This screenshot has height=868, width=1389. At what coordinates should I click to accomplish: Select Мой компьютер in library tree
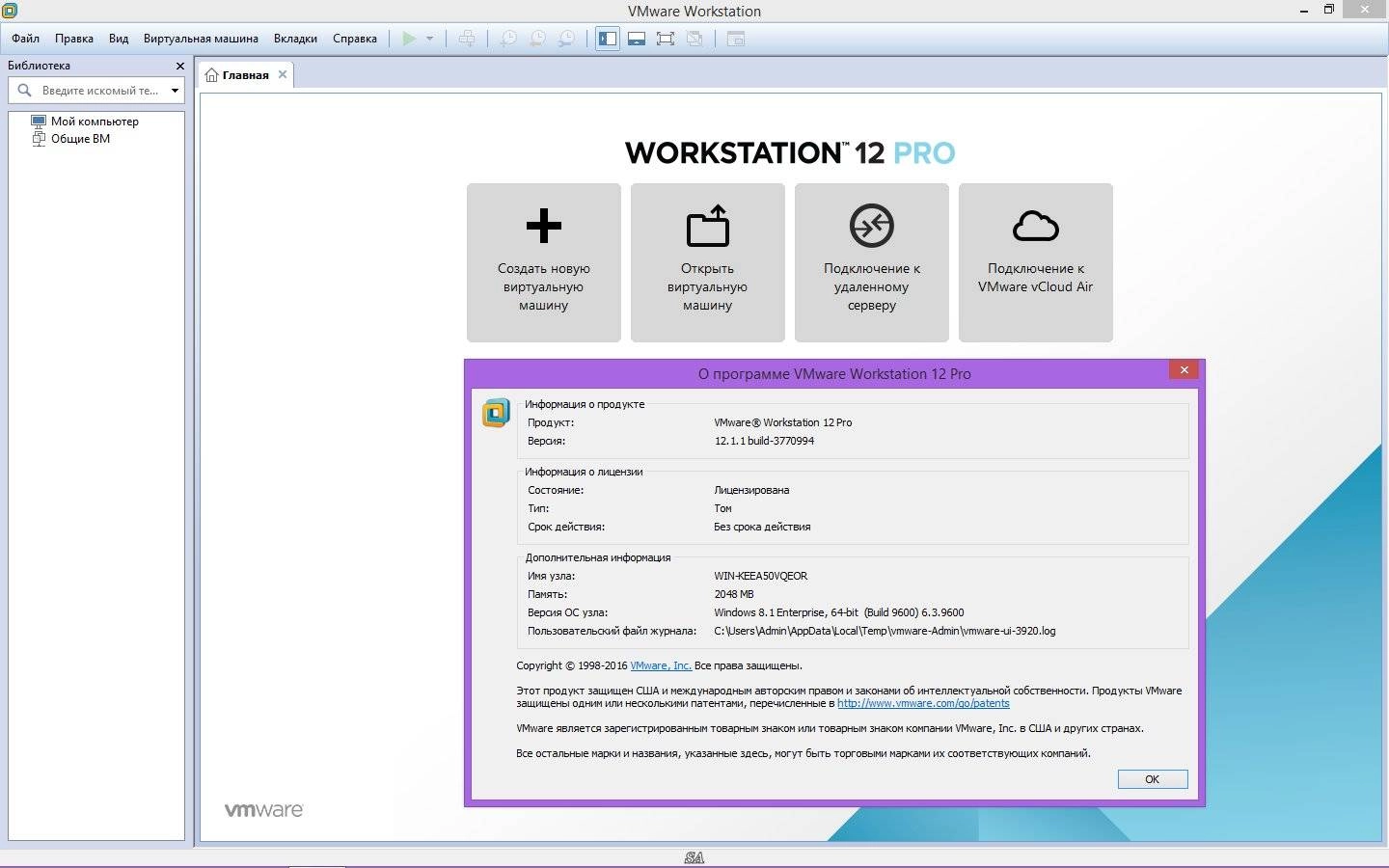[95, 122]
